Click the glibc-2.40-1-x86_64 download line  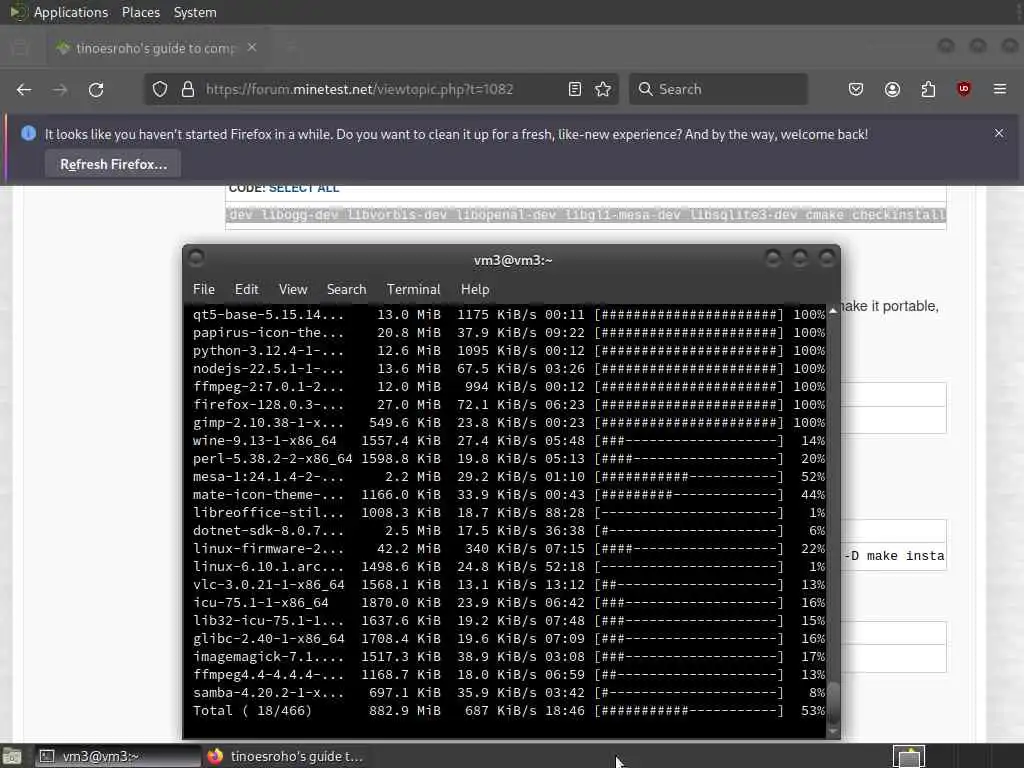[509, 639]
